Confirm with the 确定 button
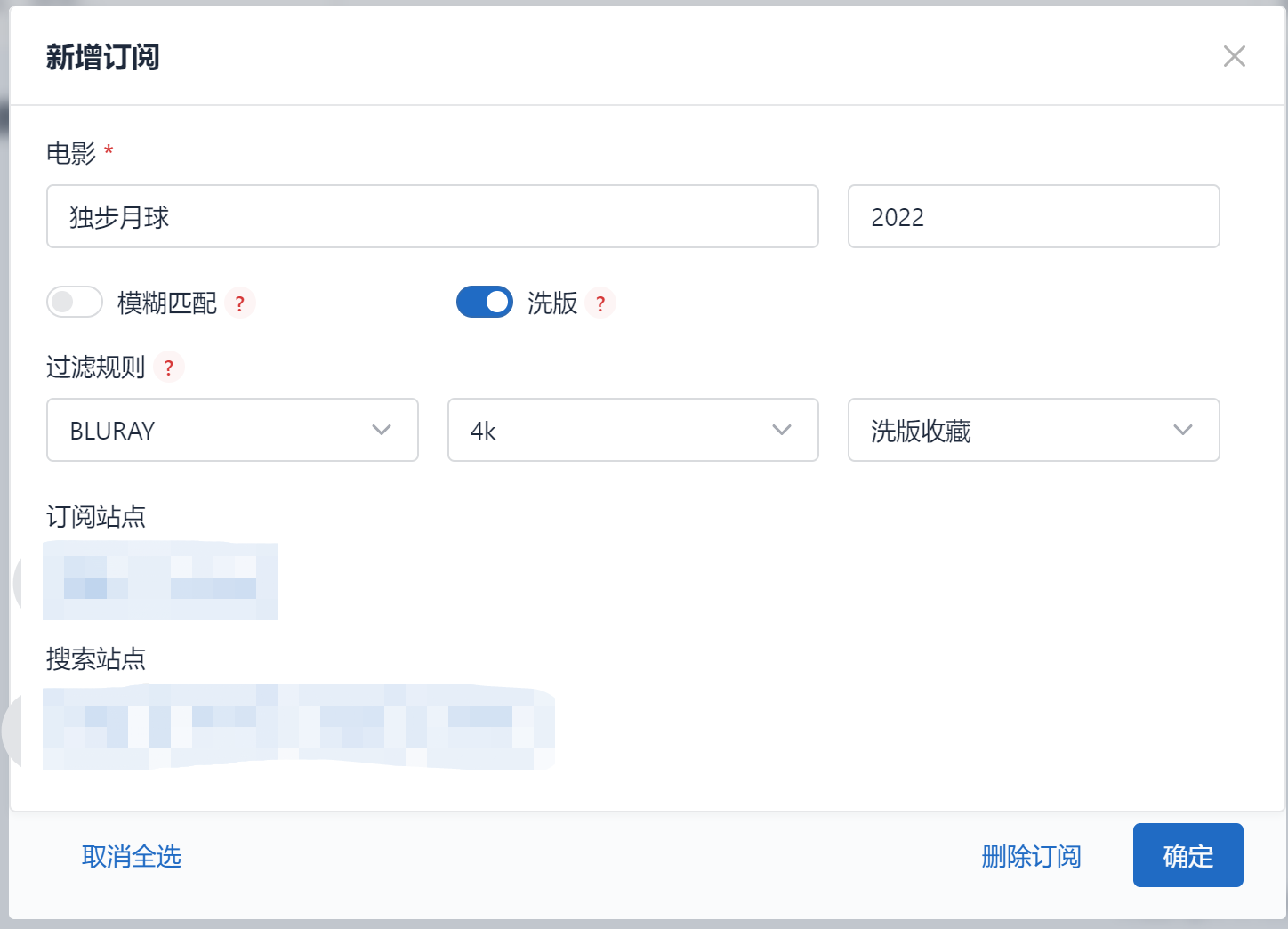 pos(1188,855)
